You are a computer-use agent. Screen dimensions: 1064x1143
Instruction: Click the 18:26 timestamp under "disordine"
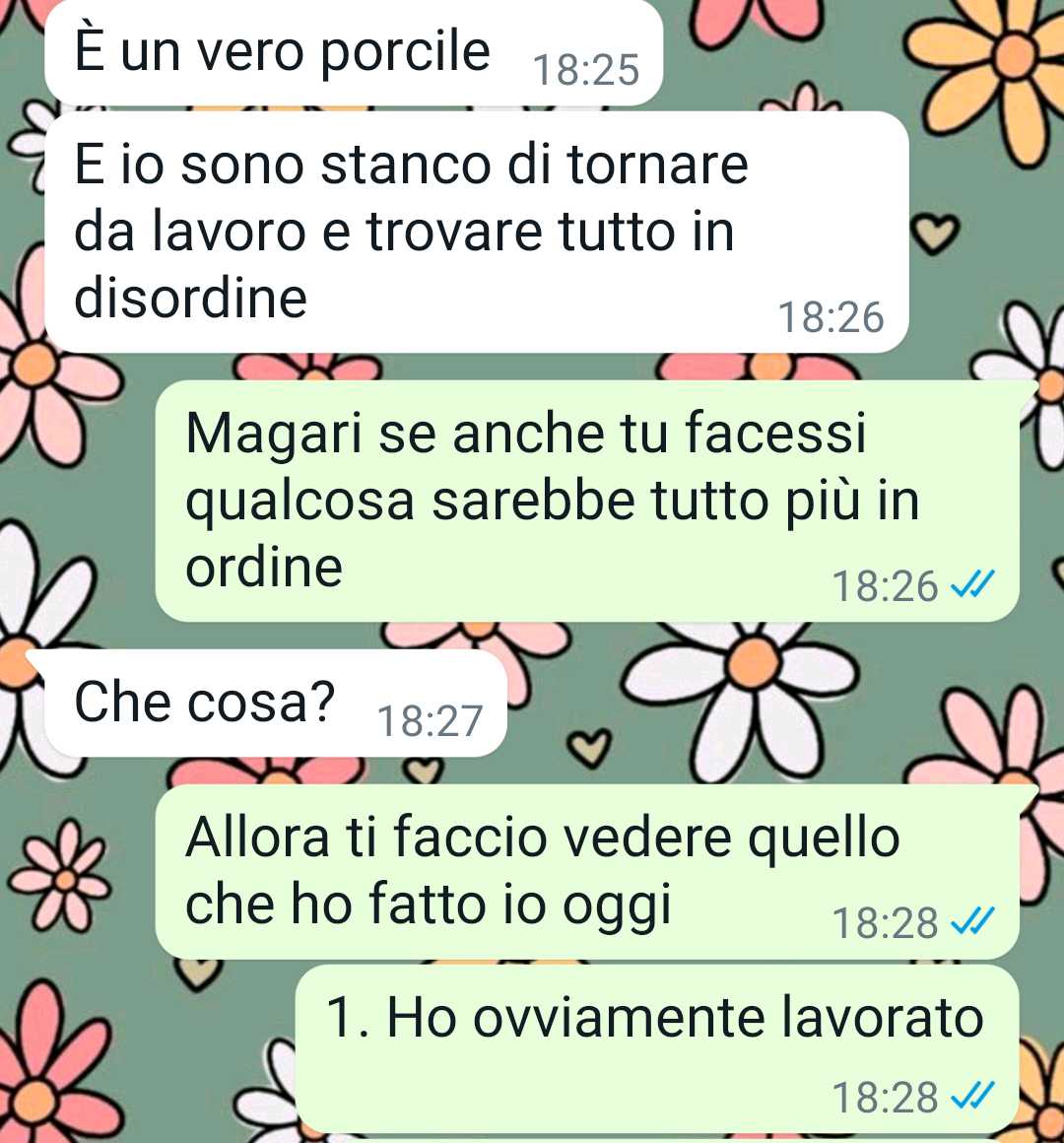831,318
